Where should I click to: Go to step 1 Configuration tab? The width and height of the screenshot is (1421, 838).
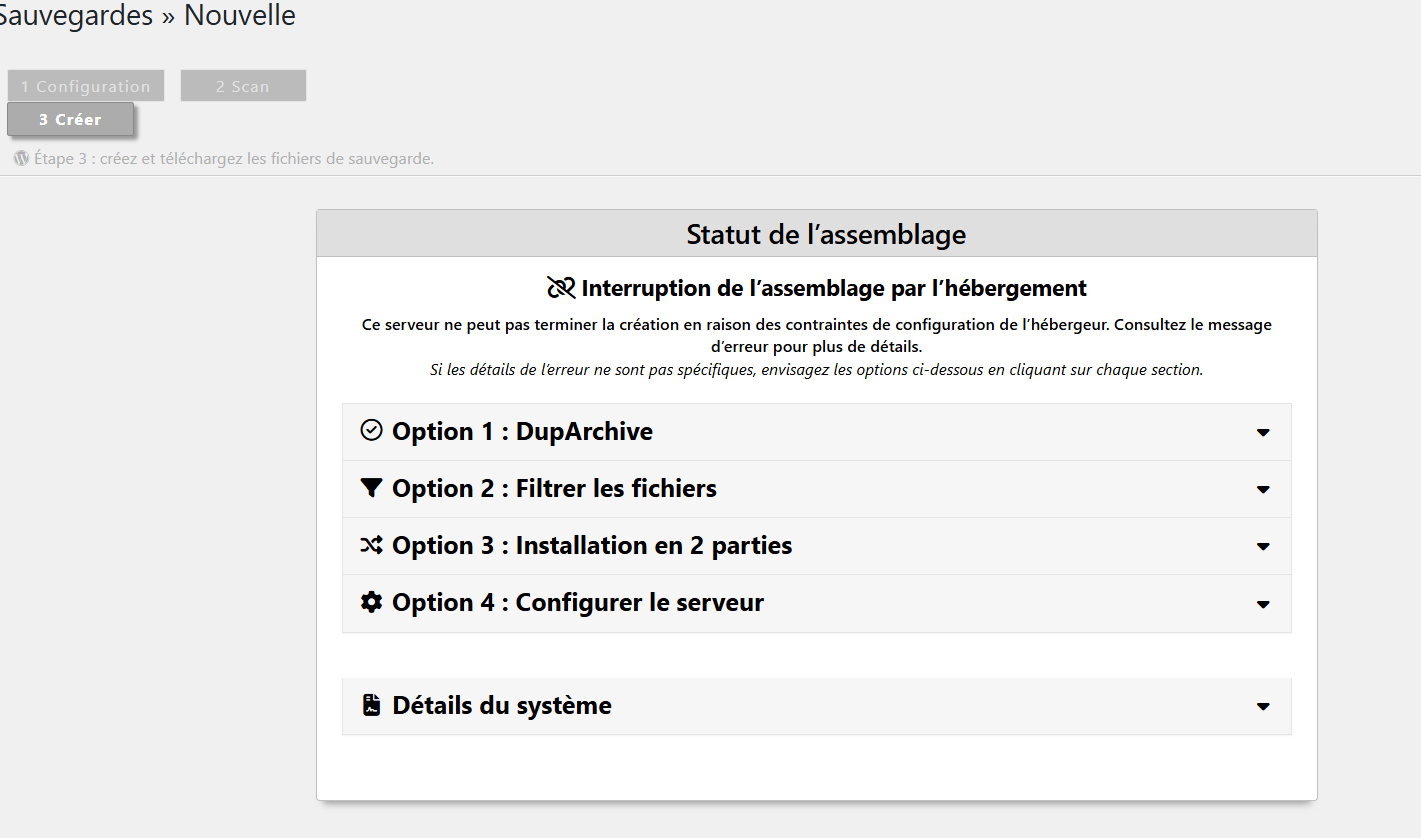click(x=86, y=86)
